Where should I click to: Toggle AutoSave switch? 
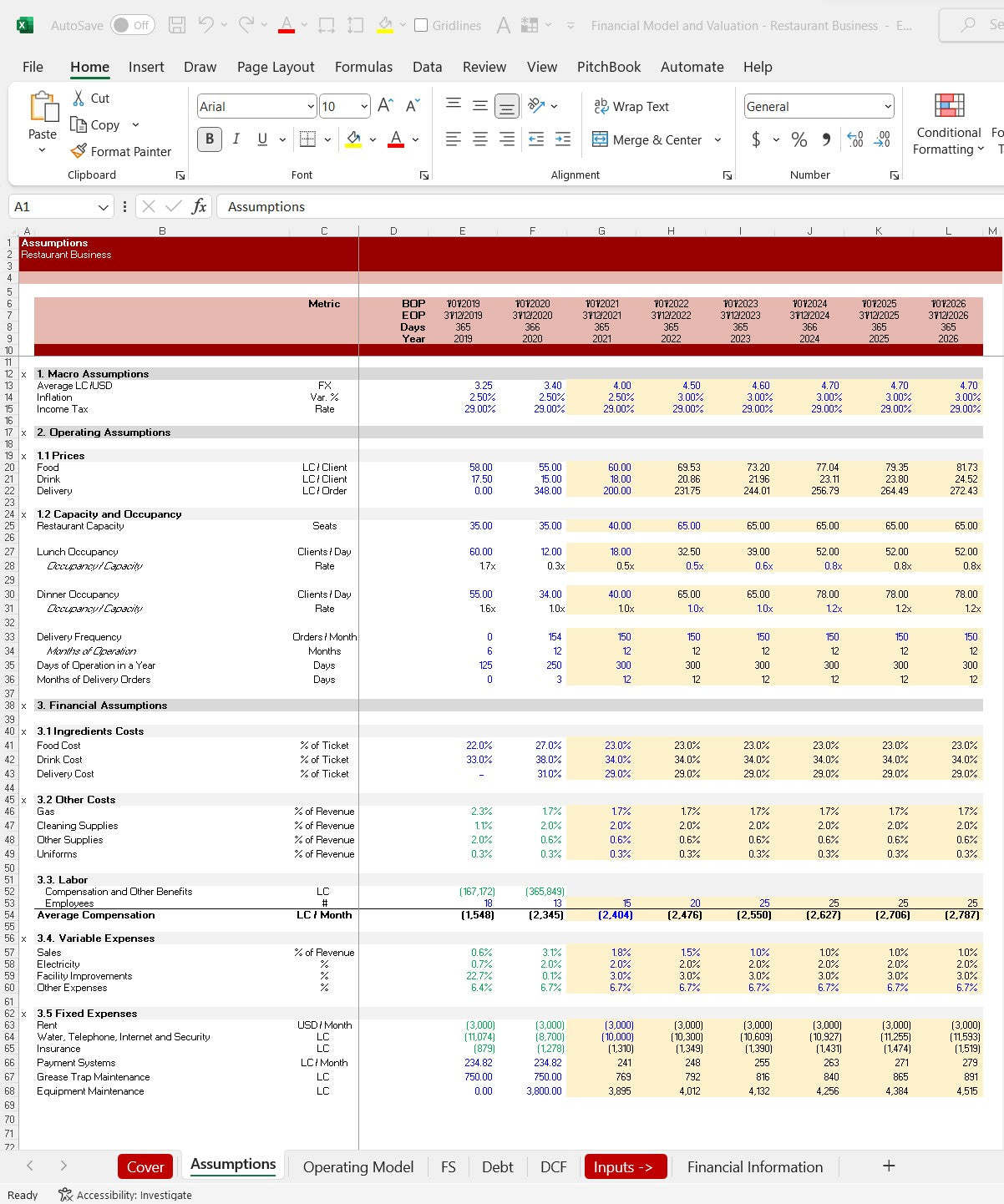click(x=132, y=25)
